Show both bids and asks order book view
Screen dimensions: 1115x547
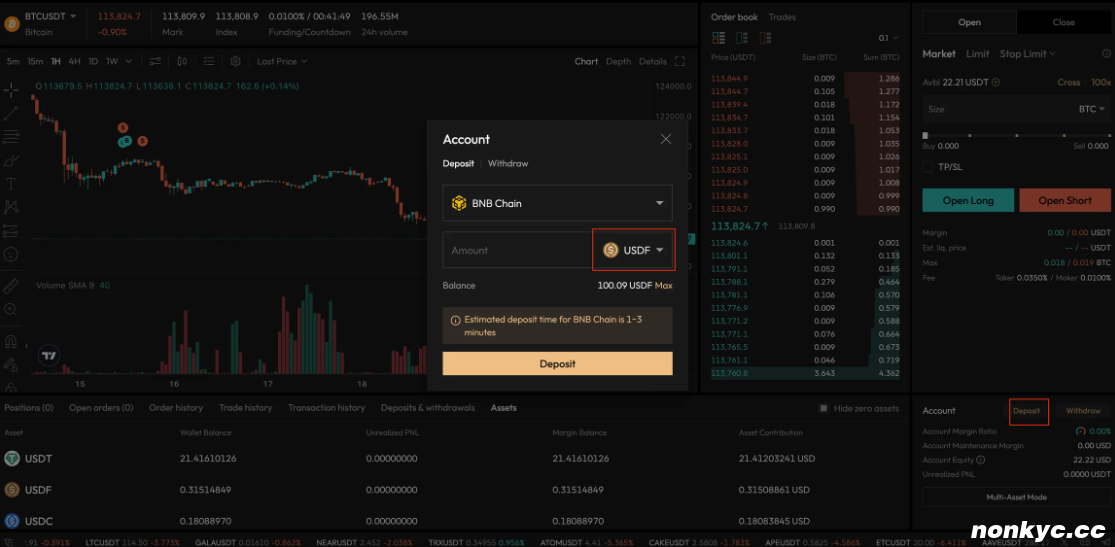coord(717,38)
